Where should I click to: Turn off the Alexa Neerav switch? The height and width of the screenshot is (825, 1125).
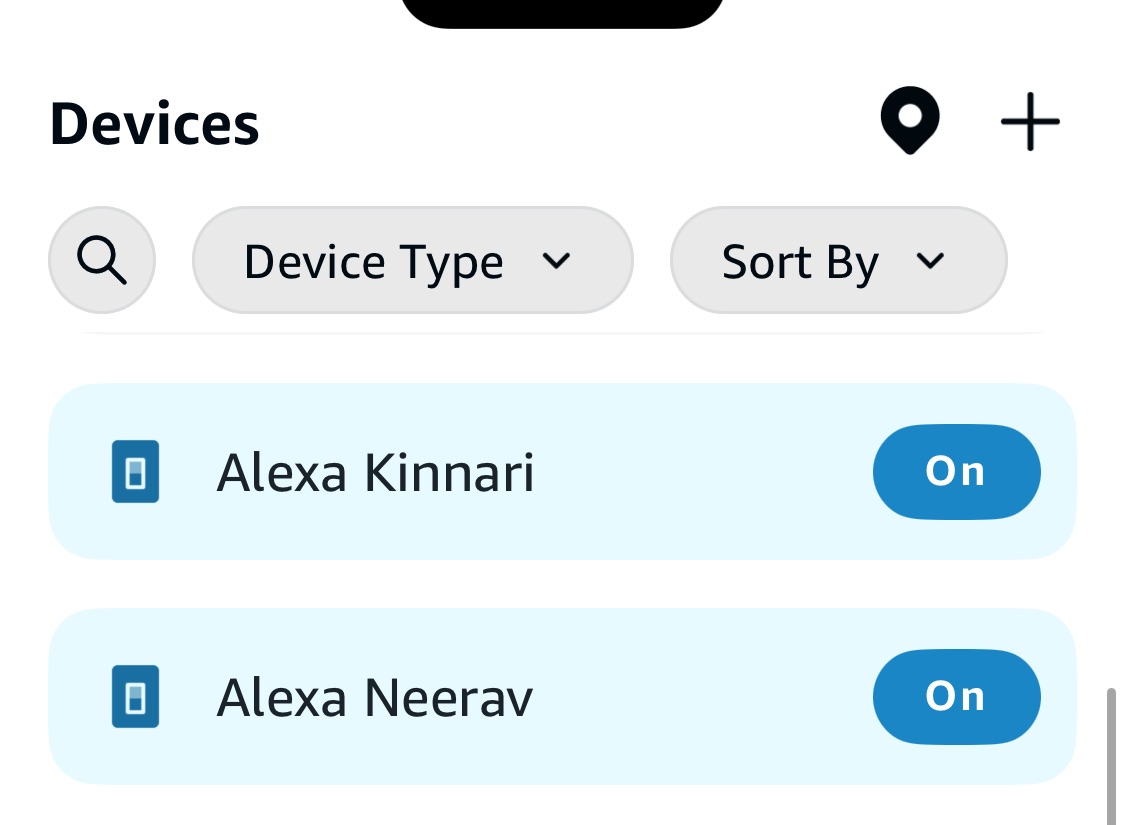tap(956, 697)
